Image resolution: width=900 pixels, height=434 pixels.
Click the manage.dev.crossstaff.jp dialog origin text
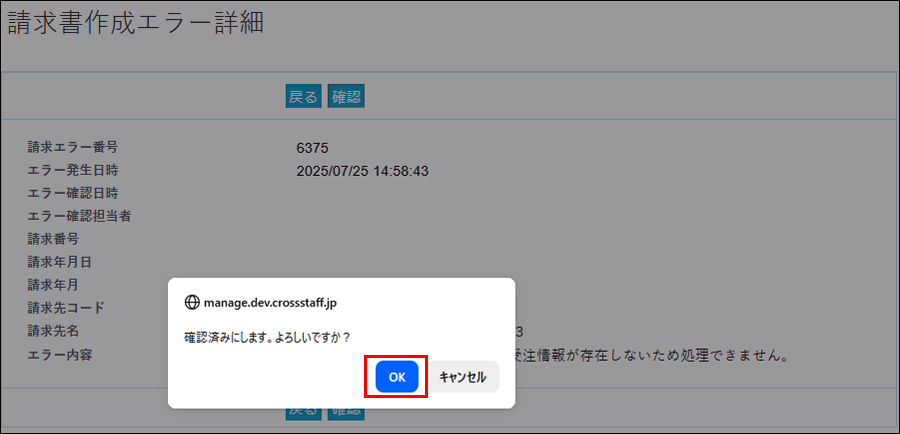270,303
